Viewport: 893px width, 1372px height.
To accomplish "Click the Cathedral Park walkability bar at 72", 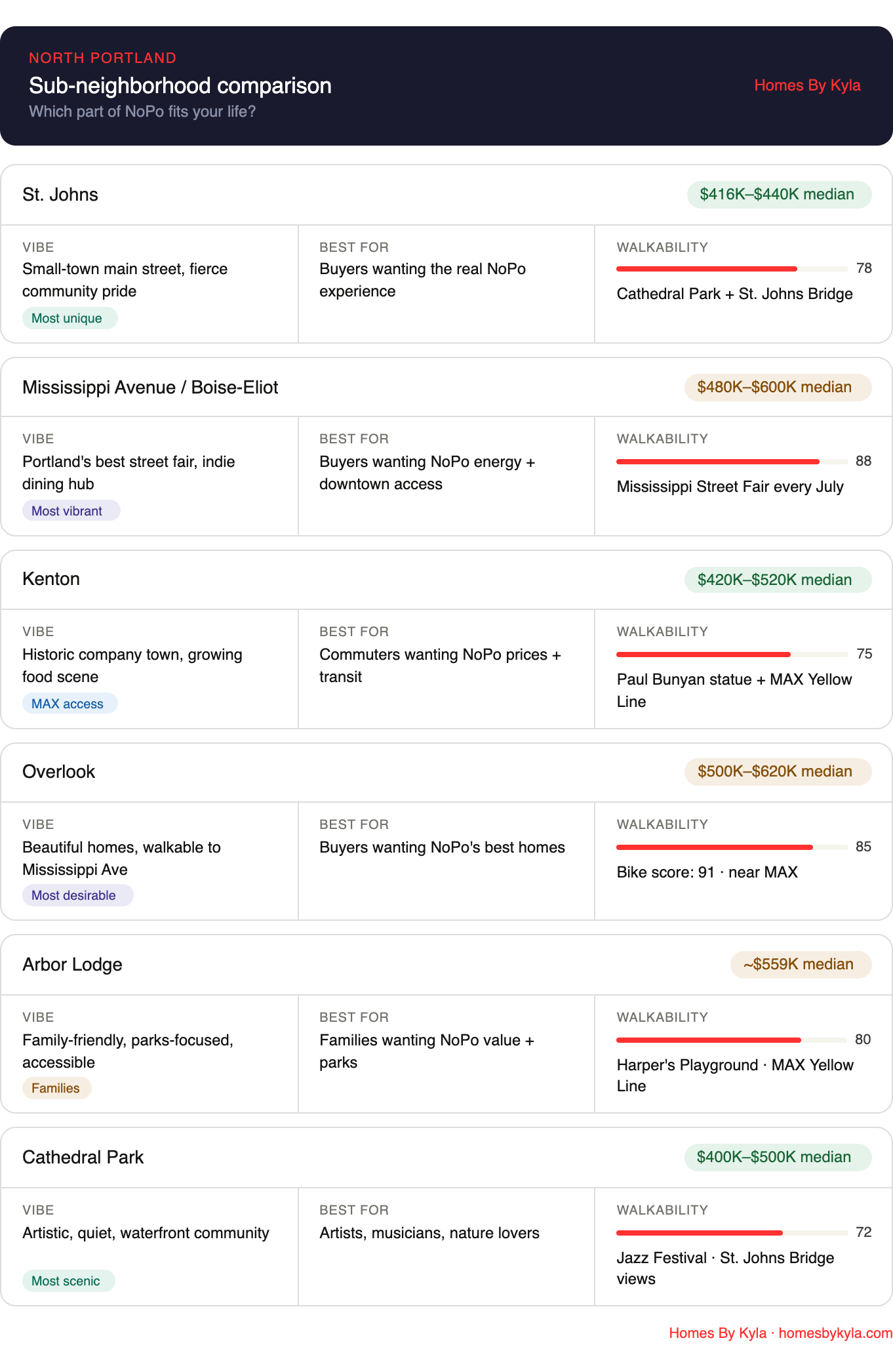I will point(732,1233).
